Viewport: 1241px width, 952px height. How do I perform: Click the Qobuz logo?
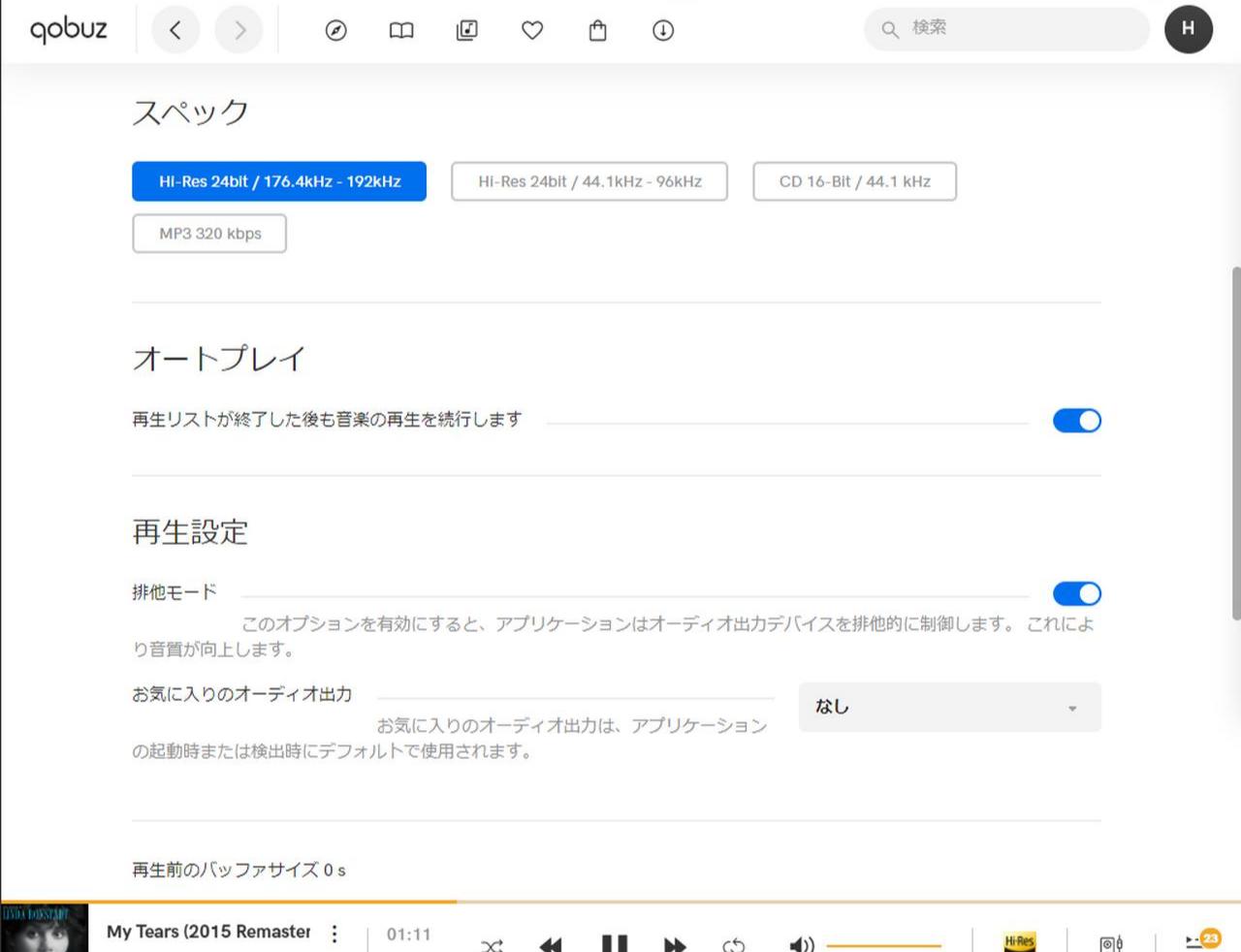pyautogui.click(x=68, y=30)
